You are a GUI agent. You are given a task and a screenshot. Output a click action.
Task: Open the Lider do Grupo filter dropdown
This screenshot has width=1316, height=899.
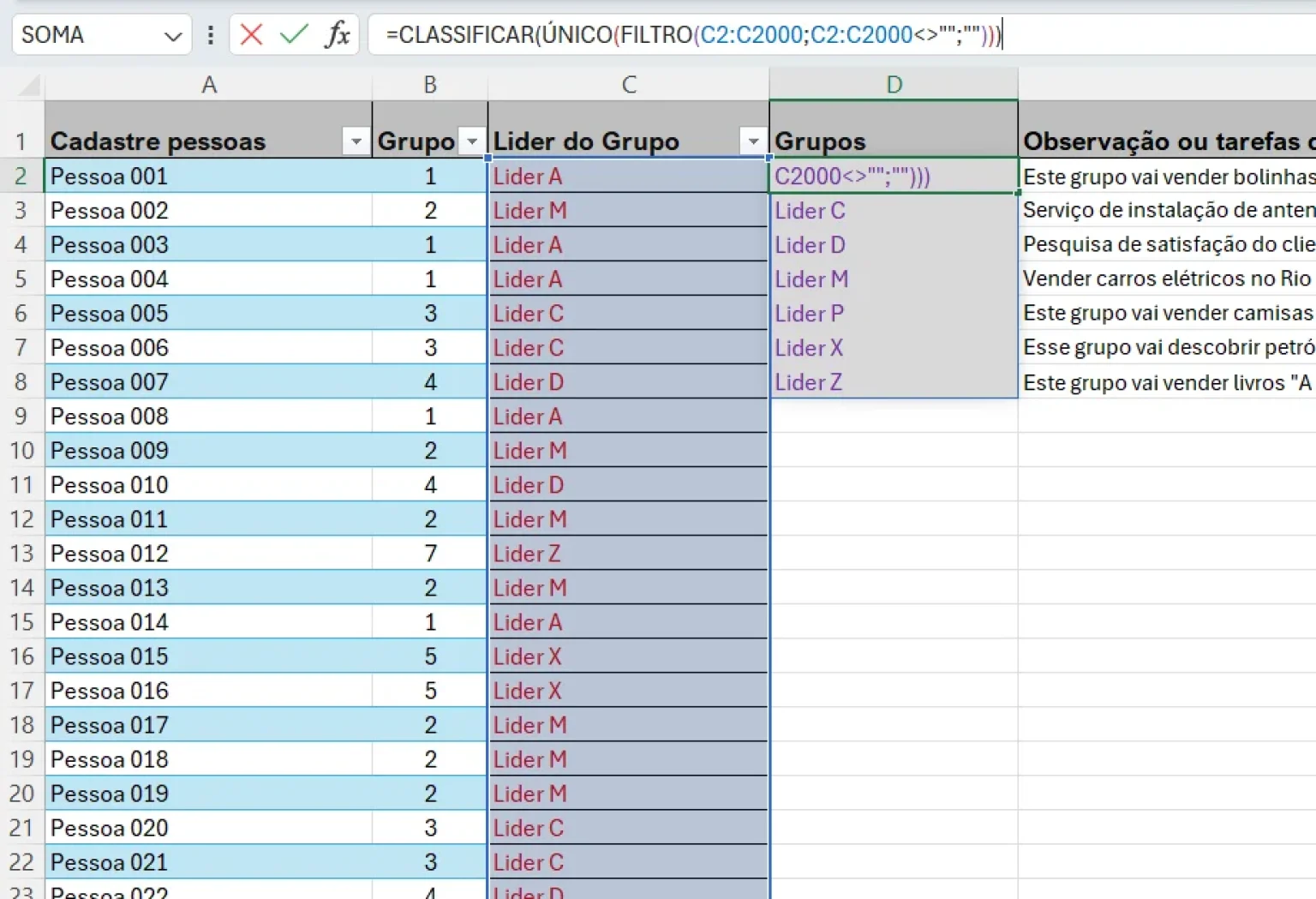[x=753, y=141]
